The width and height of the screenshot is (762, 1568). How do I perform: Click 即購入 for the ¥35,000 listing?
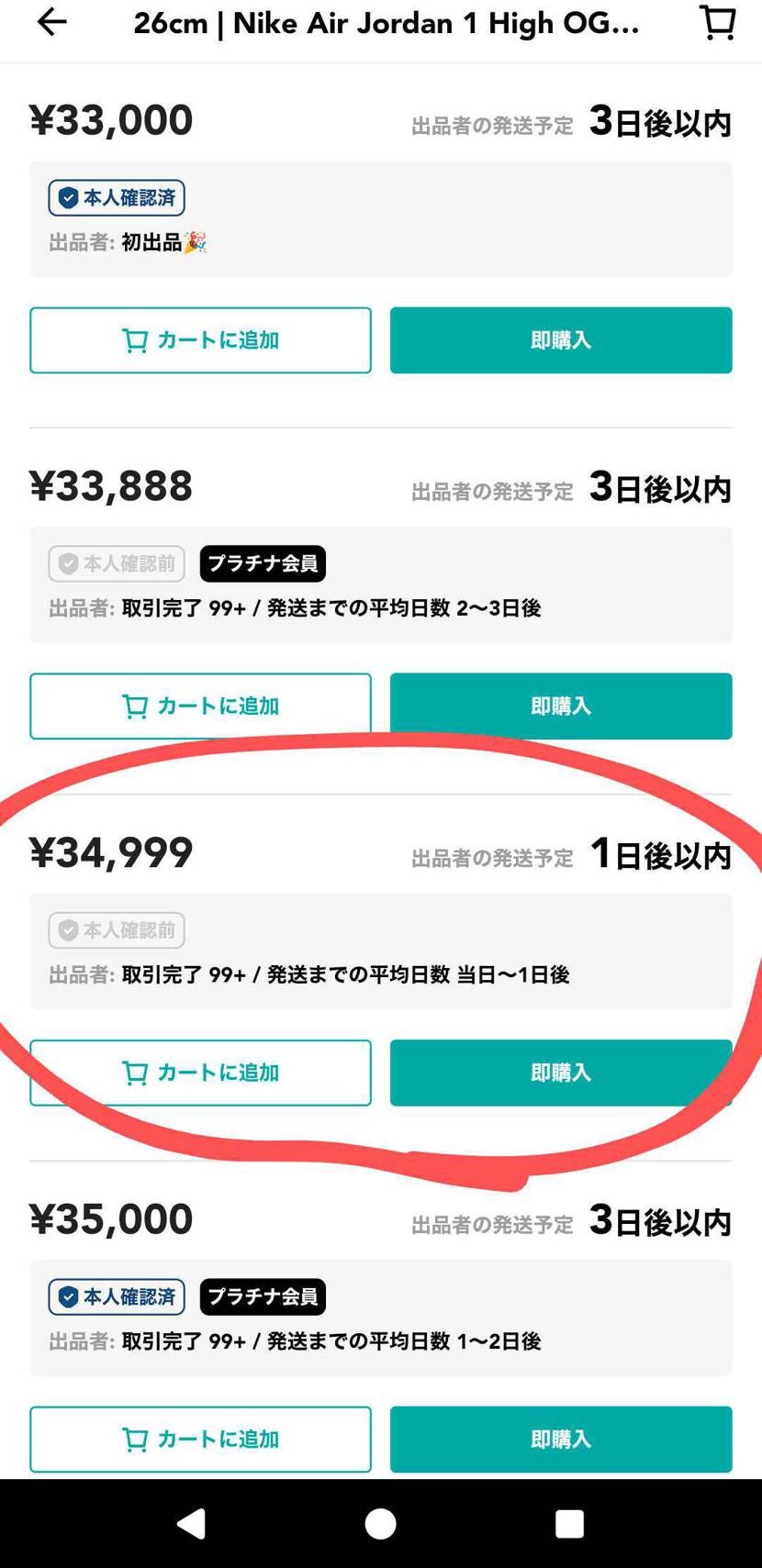click(561, 1439)
